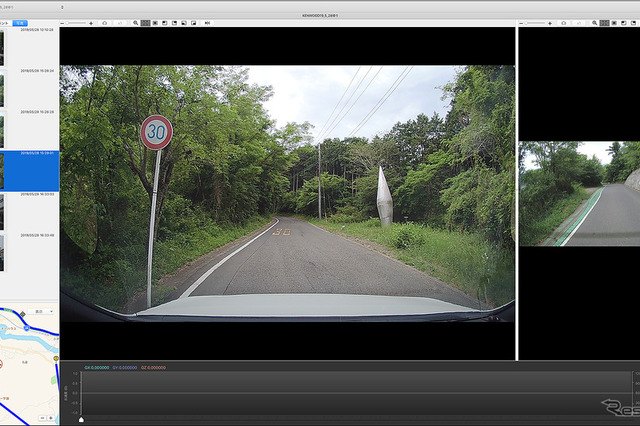Click the map zoom in plus button
640x426 pixels.
click(x=51, y=418)
